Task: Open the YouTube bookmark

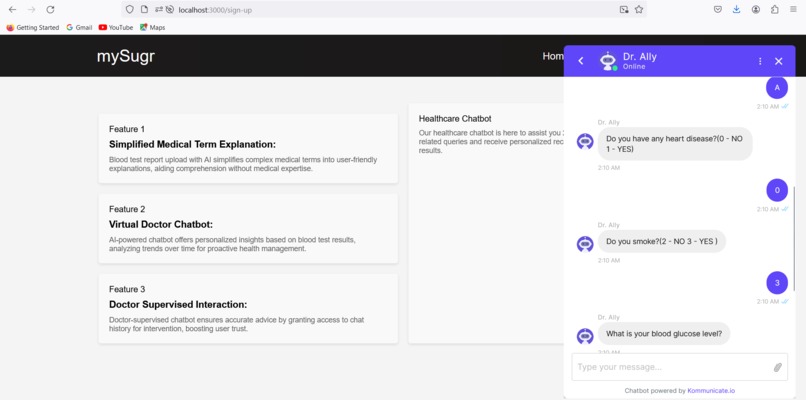Action: coord(116,27)
